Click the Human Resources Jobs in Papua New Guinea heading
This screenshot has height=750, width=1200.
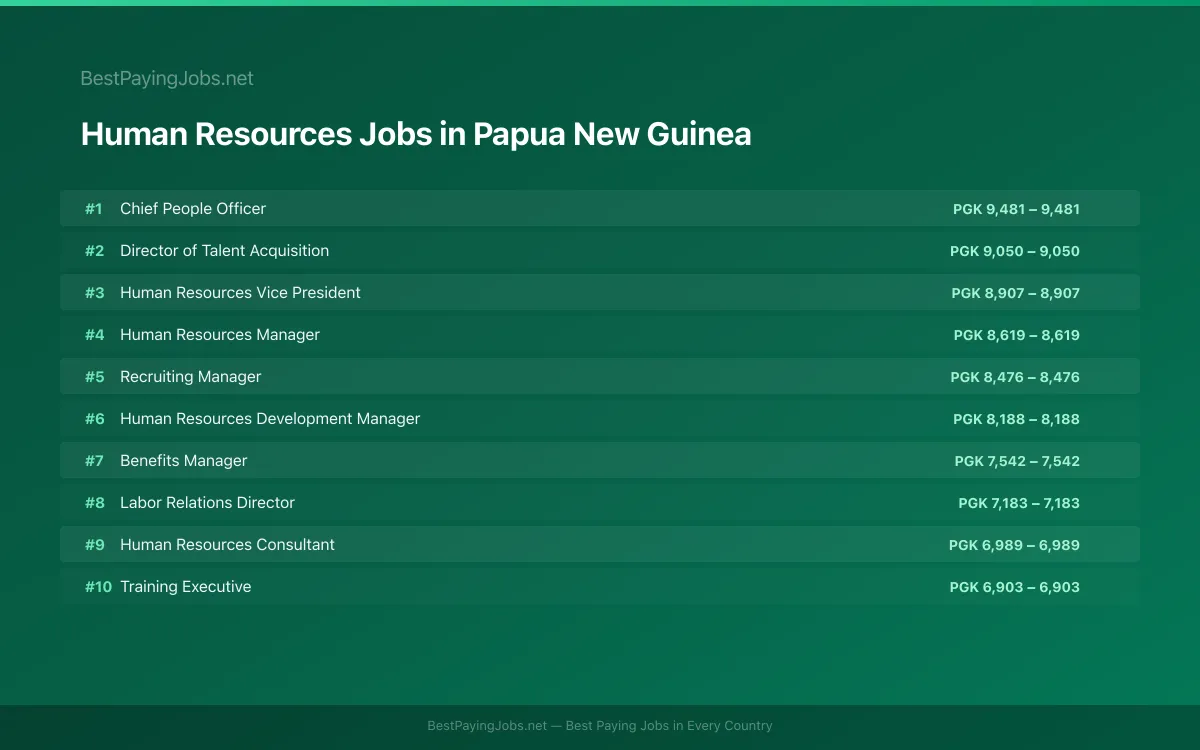coord(416,134)
